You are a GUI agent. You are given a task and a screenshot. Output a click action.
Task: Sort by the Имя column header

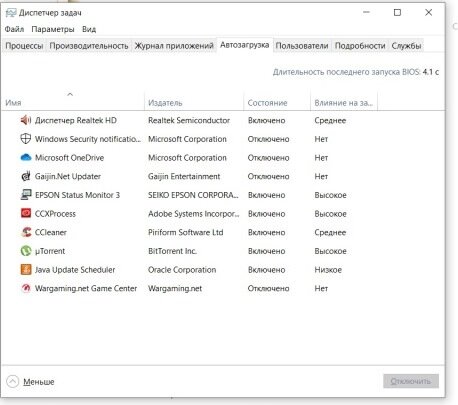pos(13,103)
